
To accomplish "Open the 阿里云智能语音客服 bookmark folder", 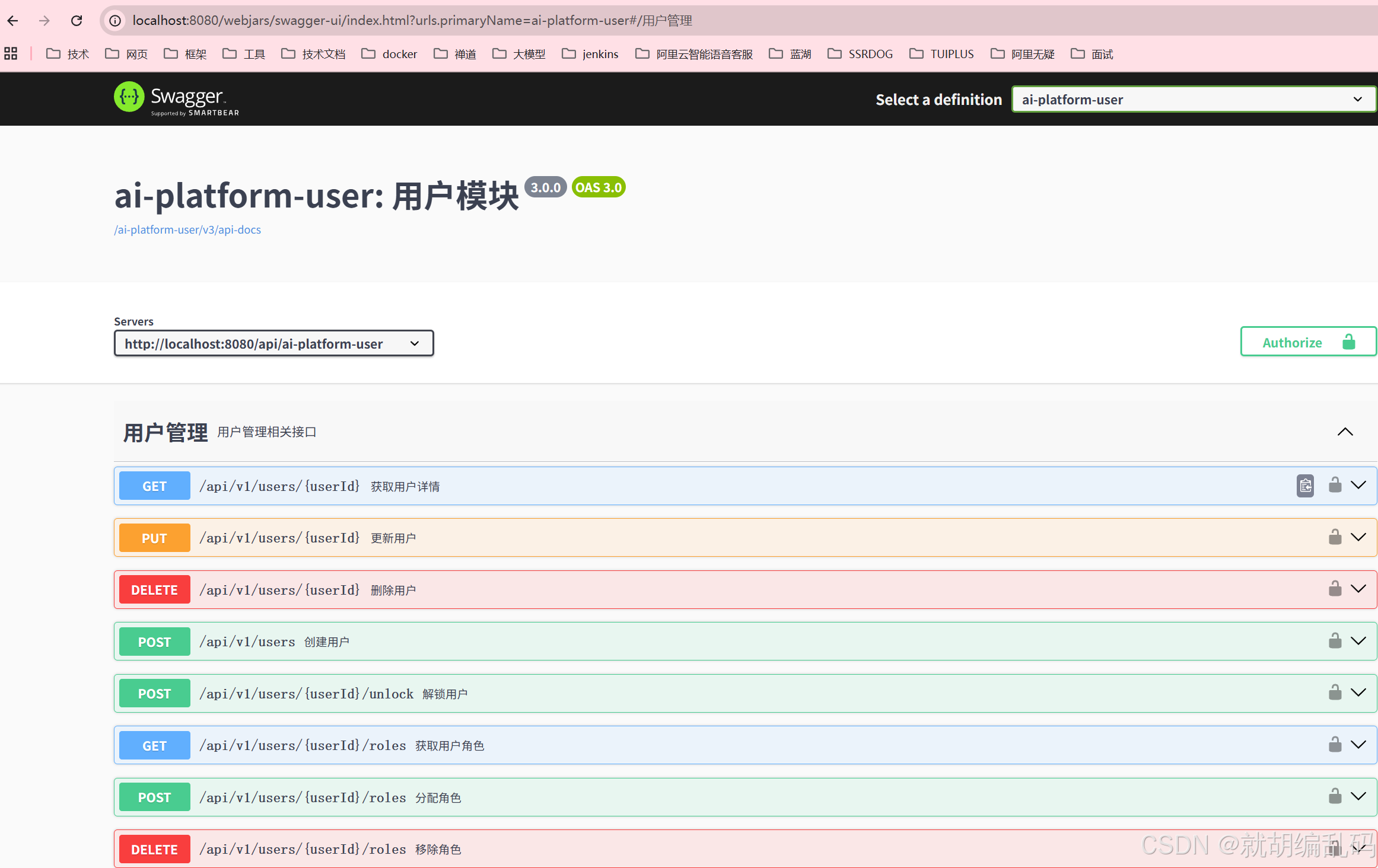I will coord(694,54).
